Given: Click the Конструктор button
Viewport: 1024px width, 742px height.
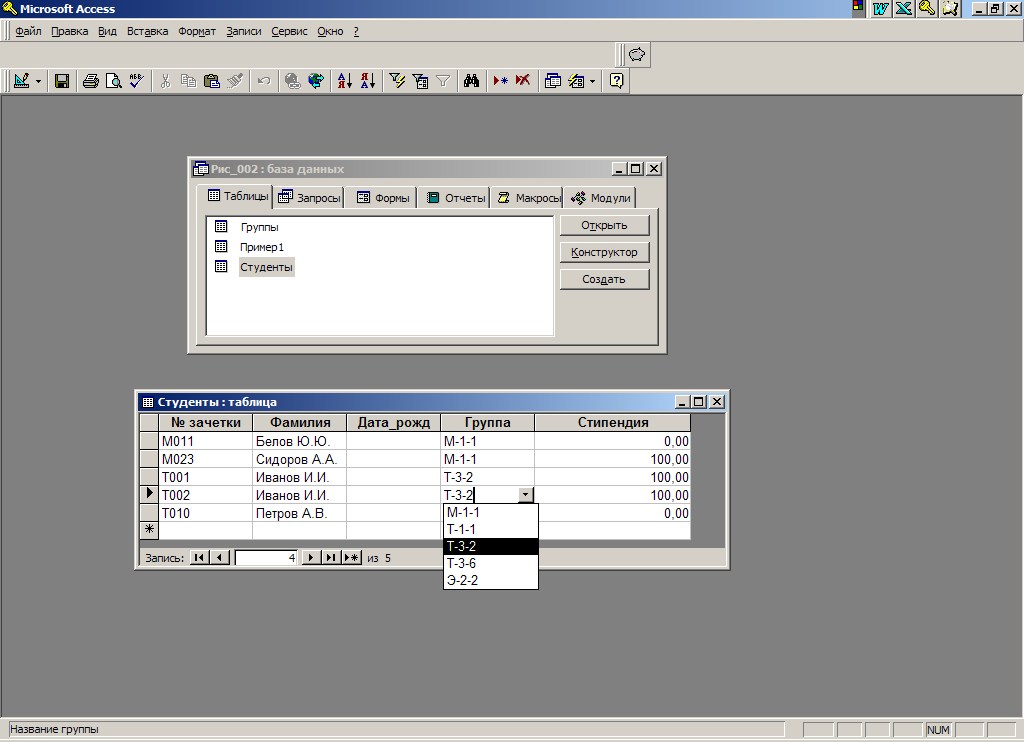Looking at the screenshot, I should (x=605, y=252).
